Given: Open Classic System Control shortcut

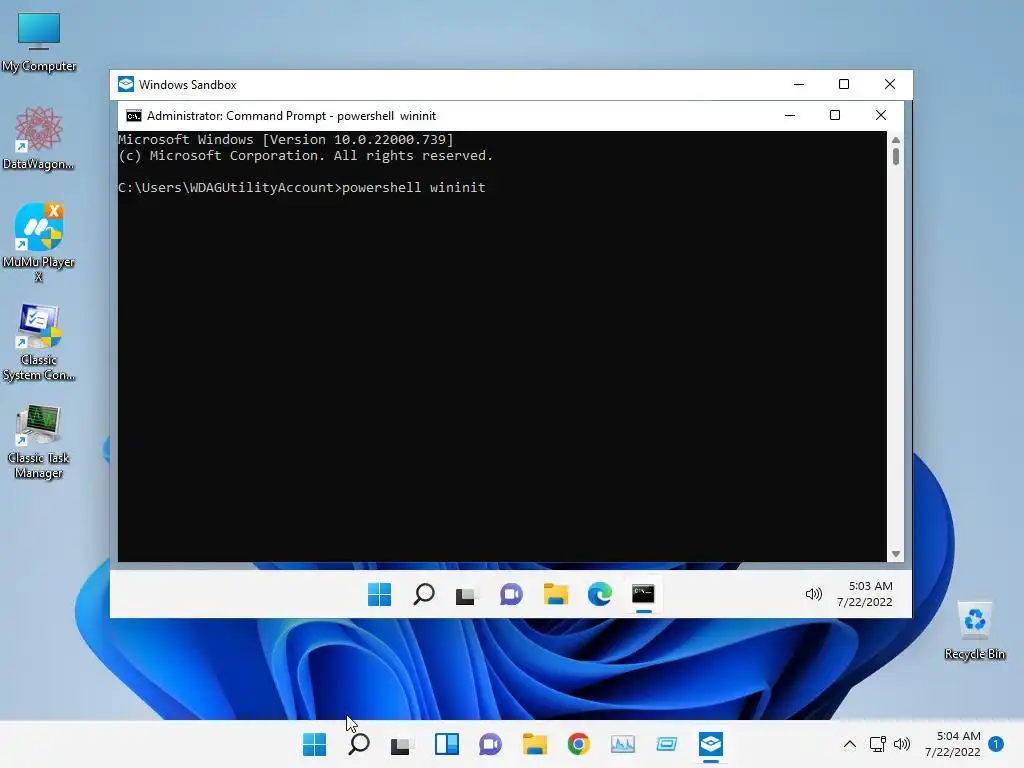Looking at the screenshot, I should click(x=39, y=342).
